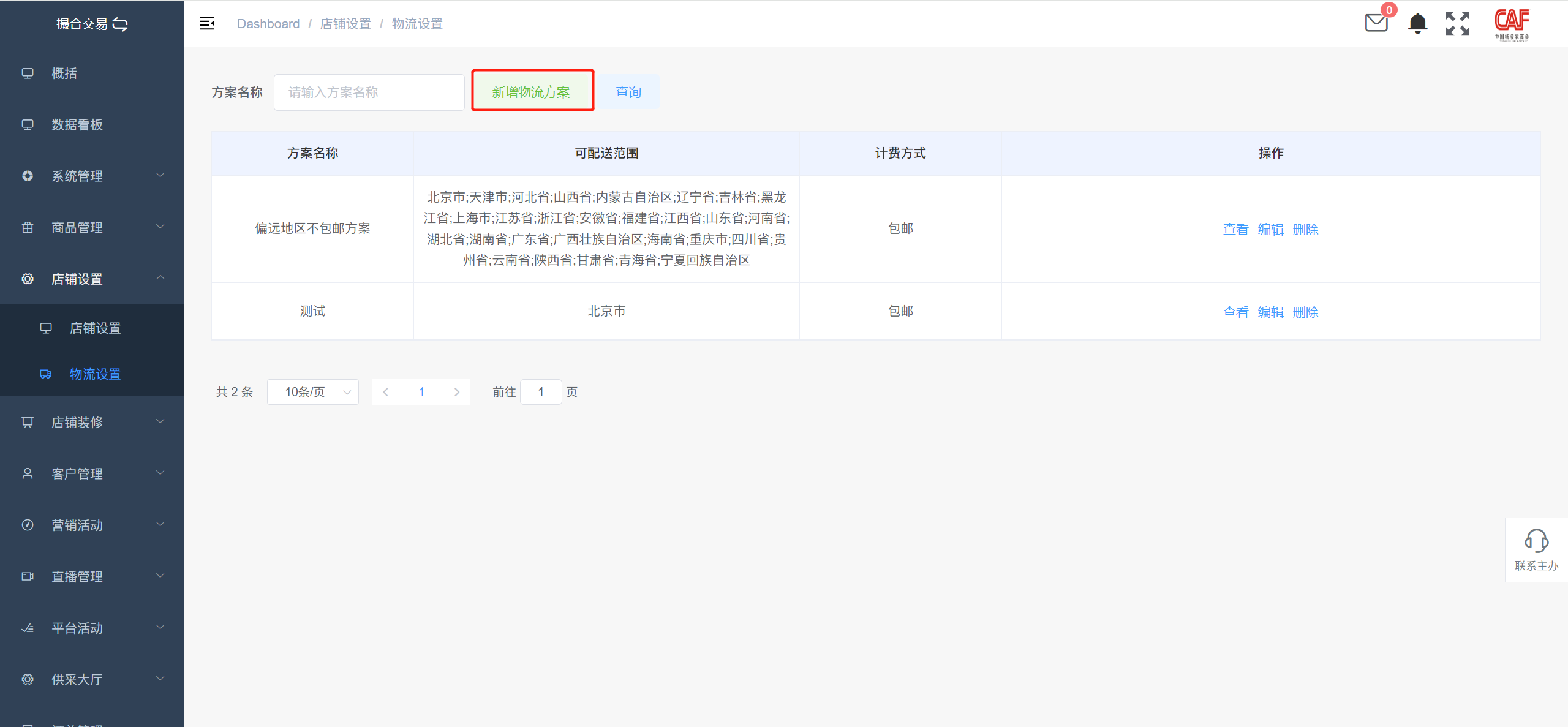Screen dimensions: 1568x727
Task: Click the 撮合交易 switch arrows icon
Action: click(121, 24)
